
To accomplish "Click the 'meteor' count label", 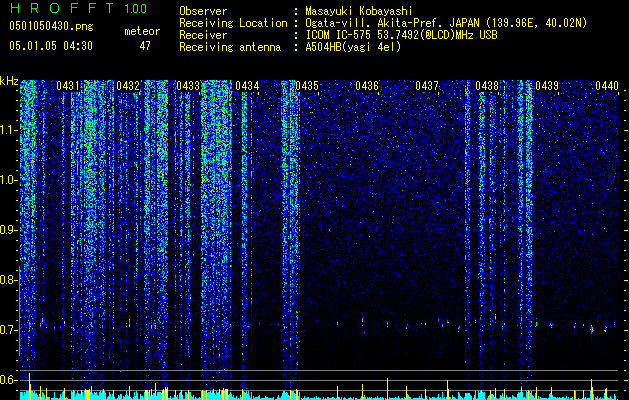I will (142, 31).
